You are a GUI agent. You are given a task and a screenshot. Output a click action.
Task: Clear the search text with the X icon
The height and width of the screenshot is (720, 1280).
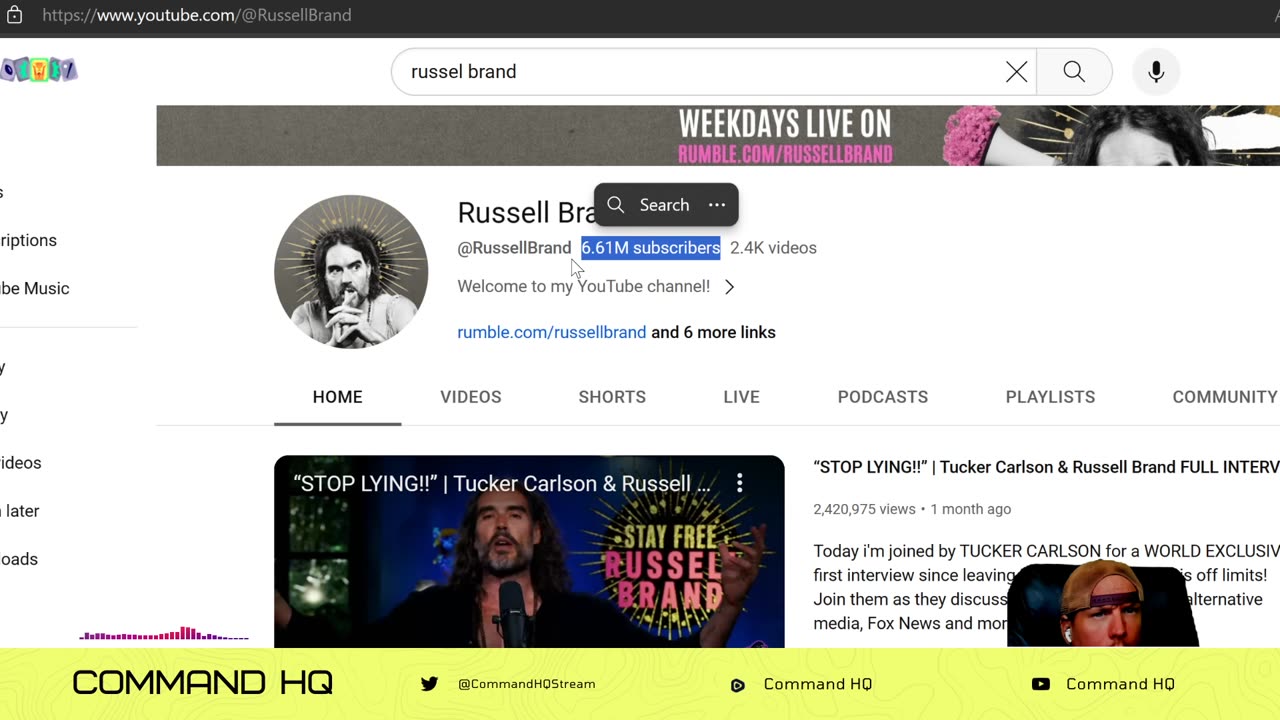1016,71
